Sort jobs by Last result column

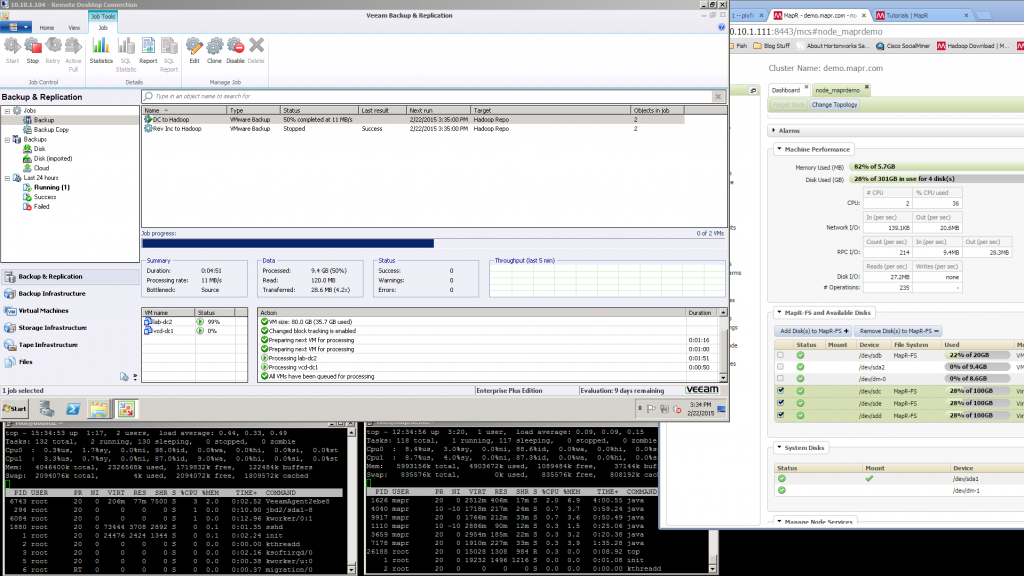(382, 110)
